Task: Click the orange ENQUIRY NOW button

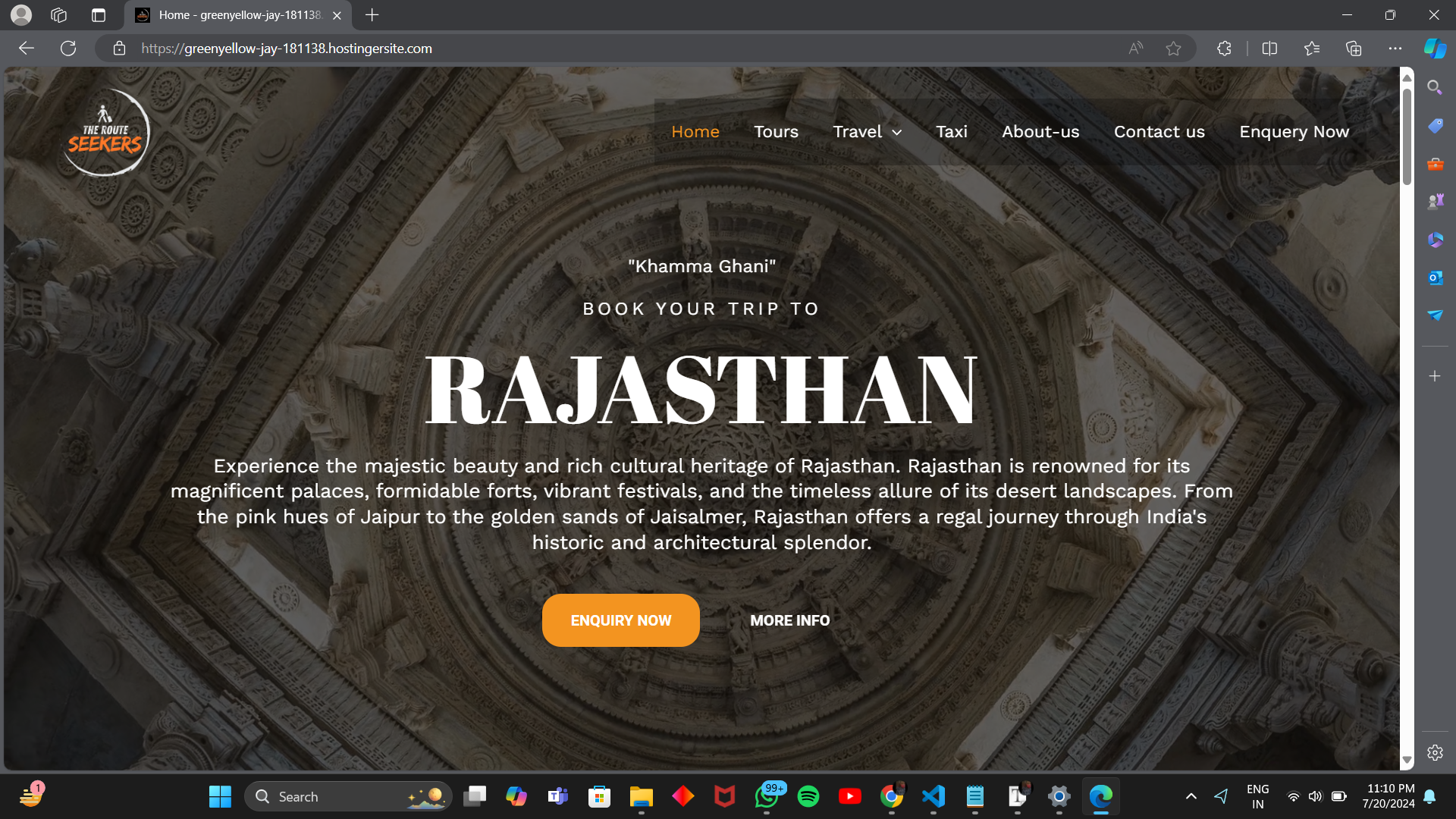Action: coord(620,620)
